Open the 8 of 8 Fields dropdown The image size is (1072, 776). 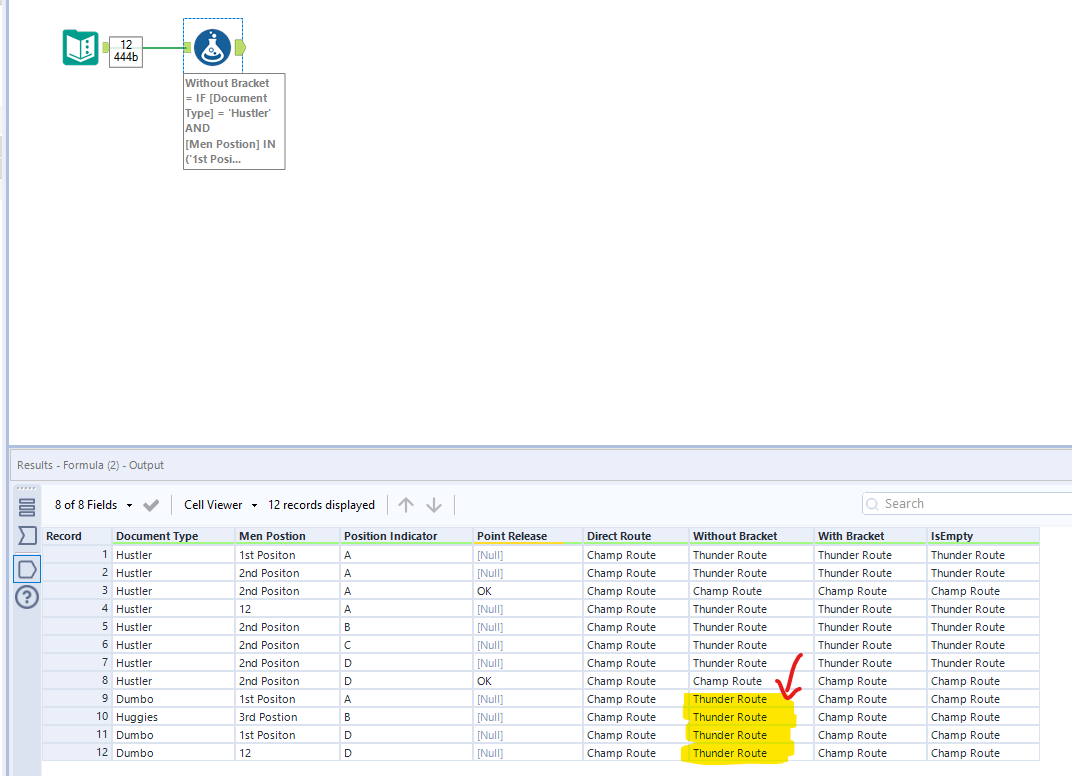click(x=93, y=505)
